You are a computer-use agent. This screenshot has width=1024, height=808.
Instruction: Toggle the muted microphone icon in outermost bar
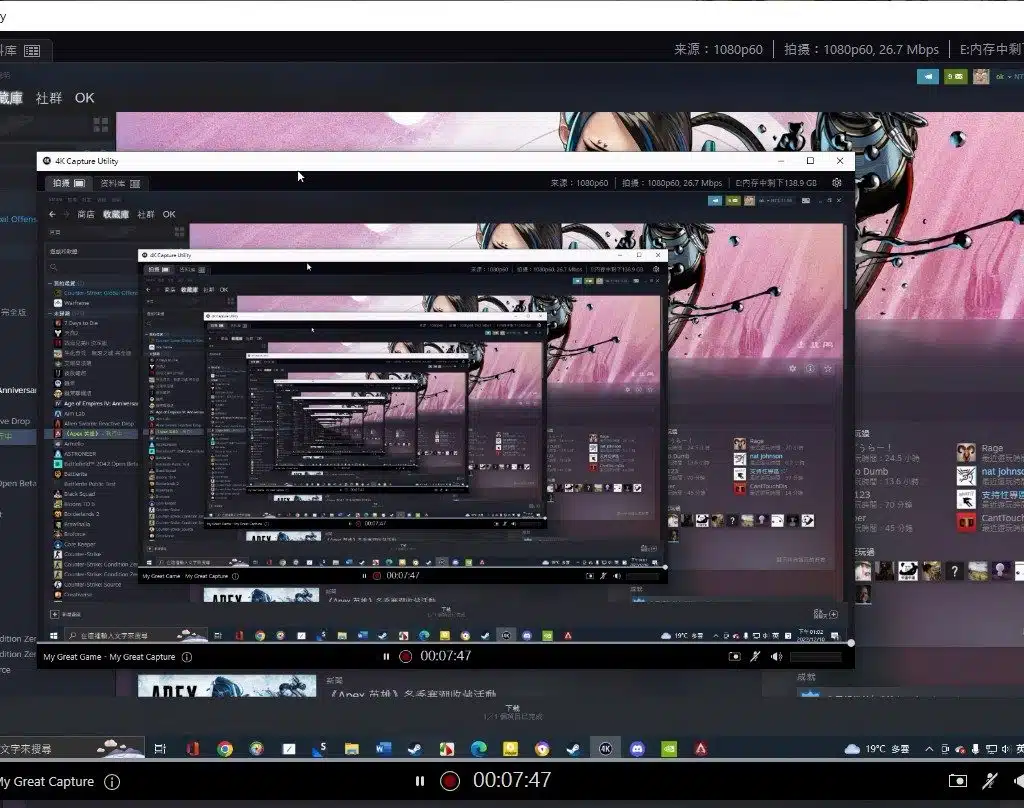(x=990, y=781)
